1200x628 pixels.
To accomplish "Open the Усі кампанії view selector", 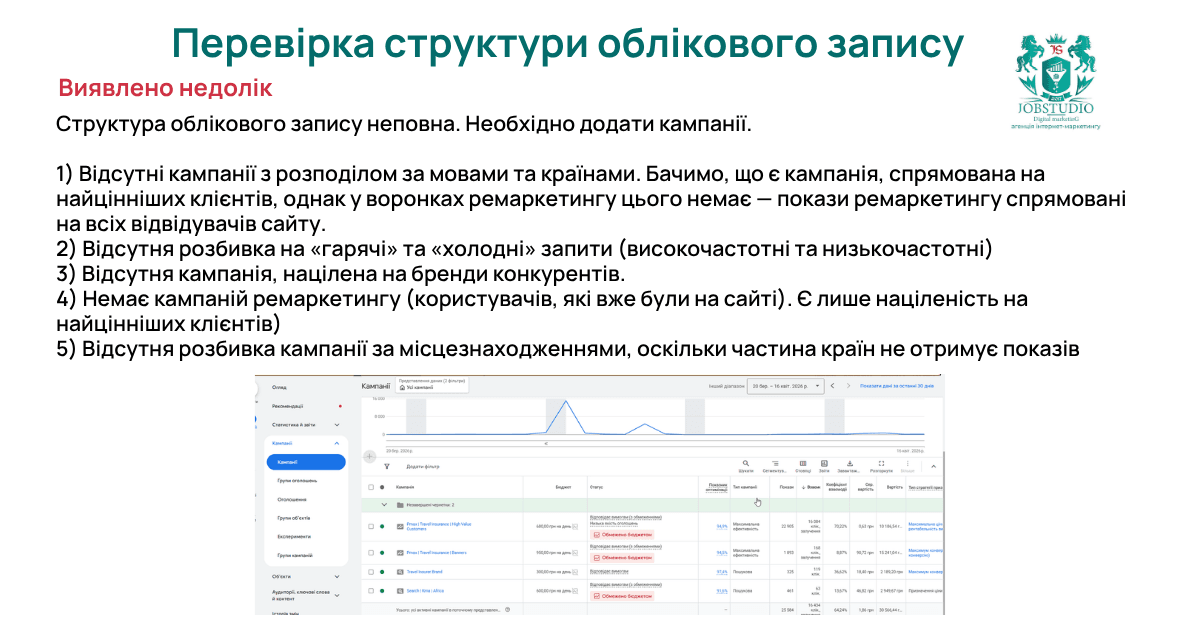I will click(x=432, y=385).
